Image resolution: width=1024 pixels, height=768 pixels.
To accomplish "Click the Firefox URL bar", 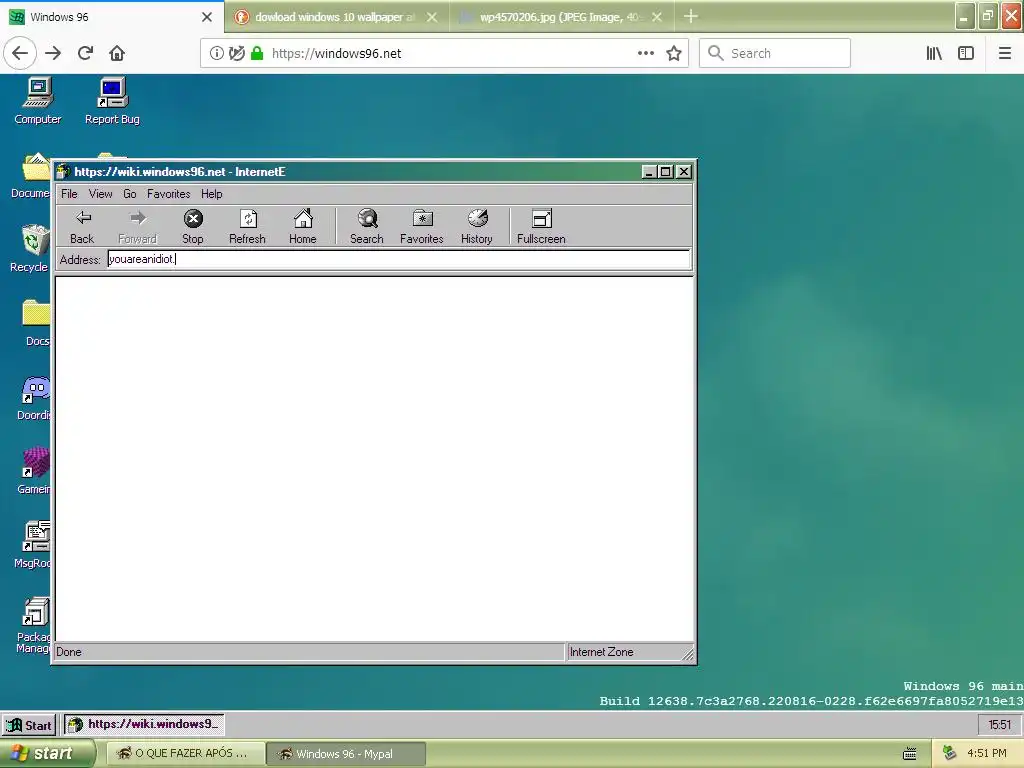I will (445, 54).
